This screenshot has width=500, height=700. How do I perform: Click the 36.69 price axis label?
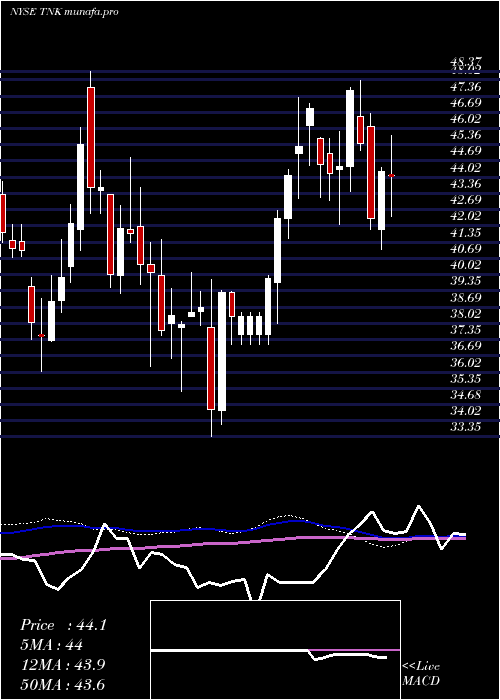466,346
